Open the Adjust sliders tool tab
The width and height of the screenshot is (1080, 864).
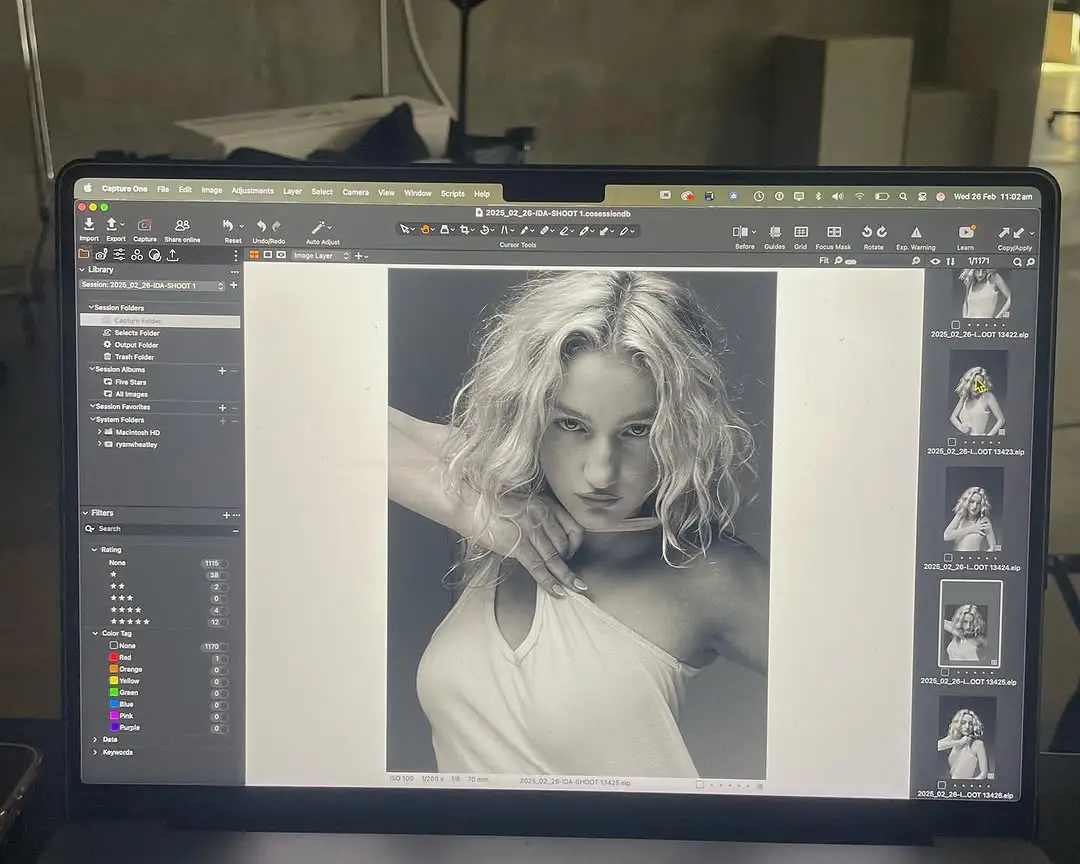click(x=119, y=255)
